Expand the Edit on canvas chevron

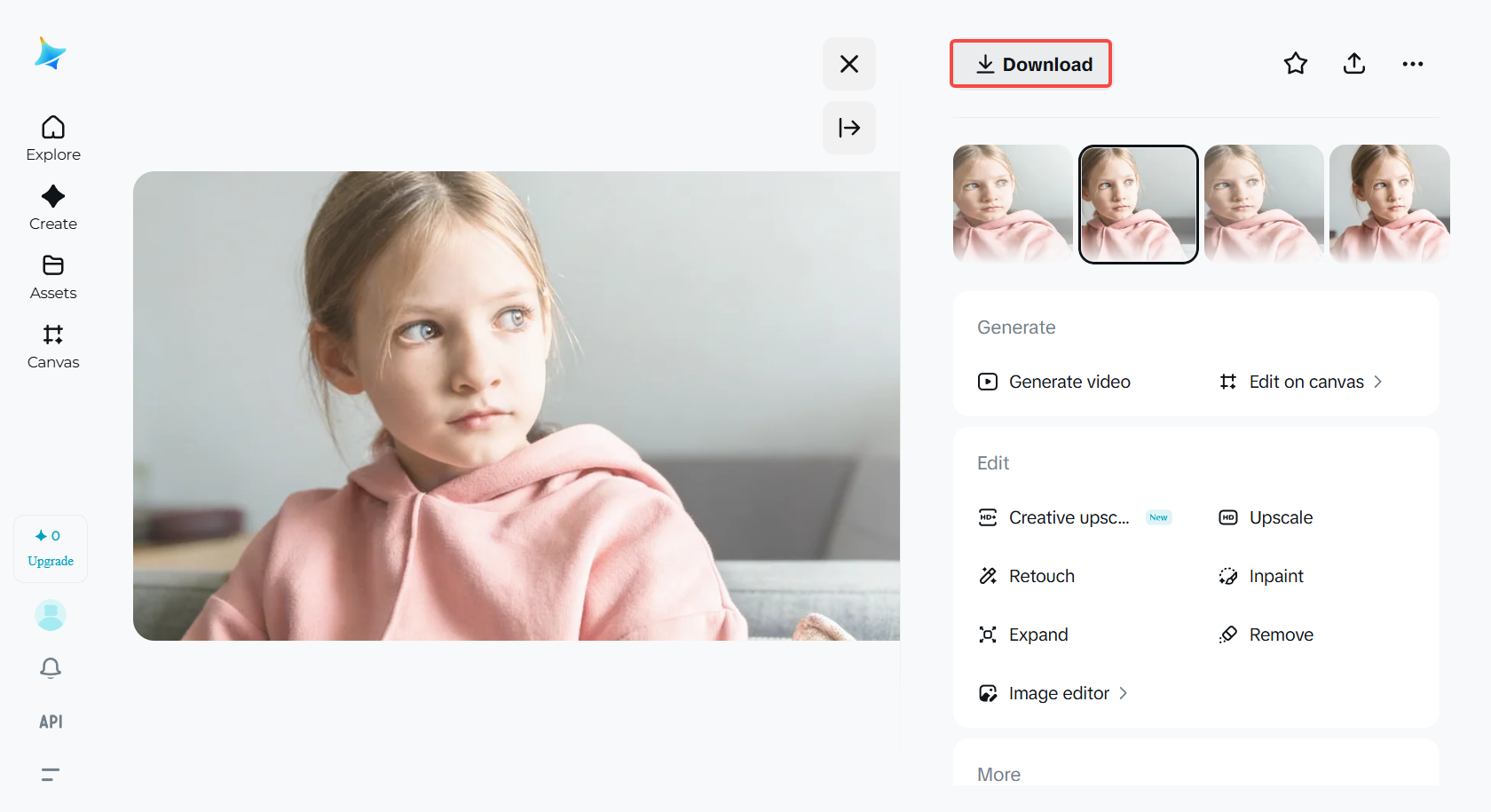coord(1377,382)
